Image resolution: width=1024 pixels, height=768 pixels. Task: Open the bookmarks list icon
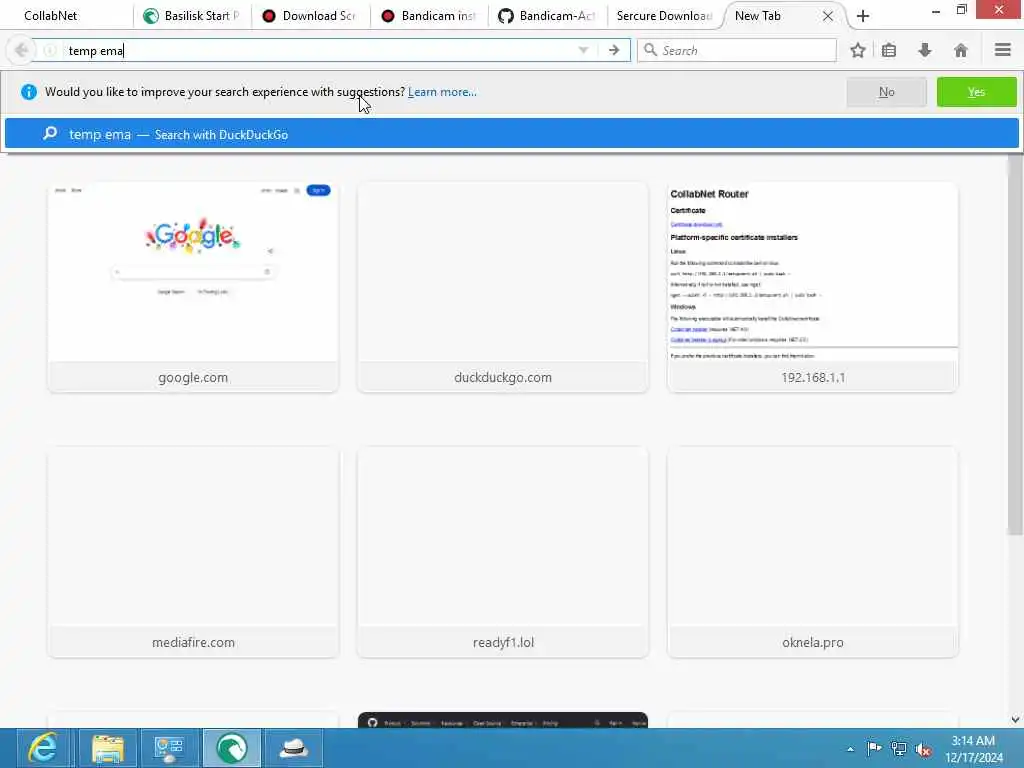[x=889, y=50]
